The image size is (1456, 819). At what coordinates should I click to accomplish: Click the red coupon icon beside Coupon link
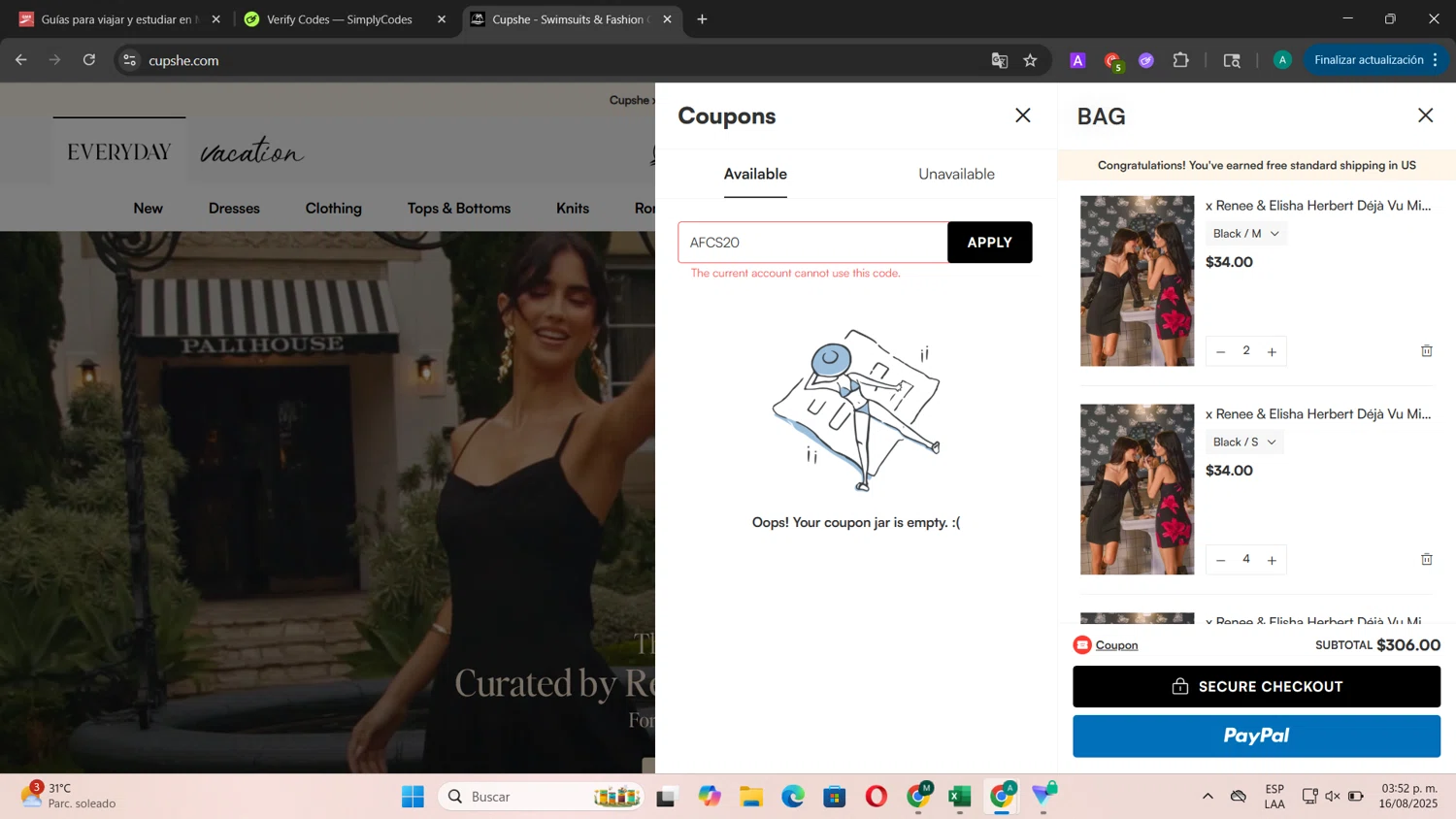(x=1082, y=645)
